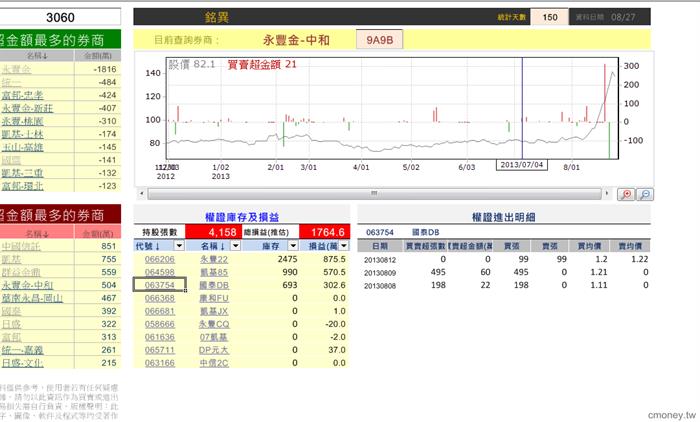Click date 20130809 in detail table
This screenshot has width=700, height=422.
click(380, 273)
